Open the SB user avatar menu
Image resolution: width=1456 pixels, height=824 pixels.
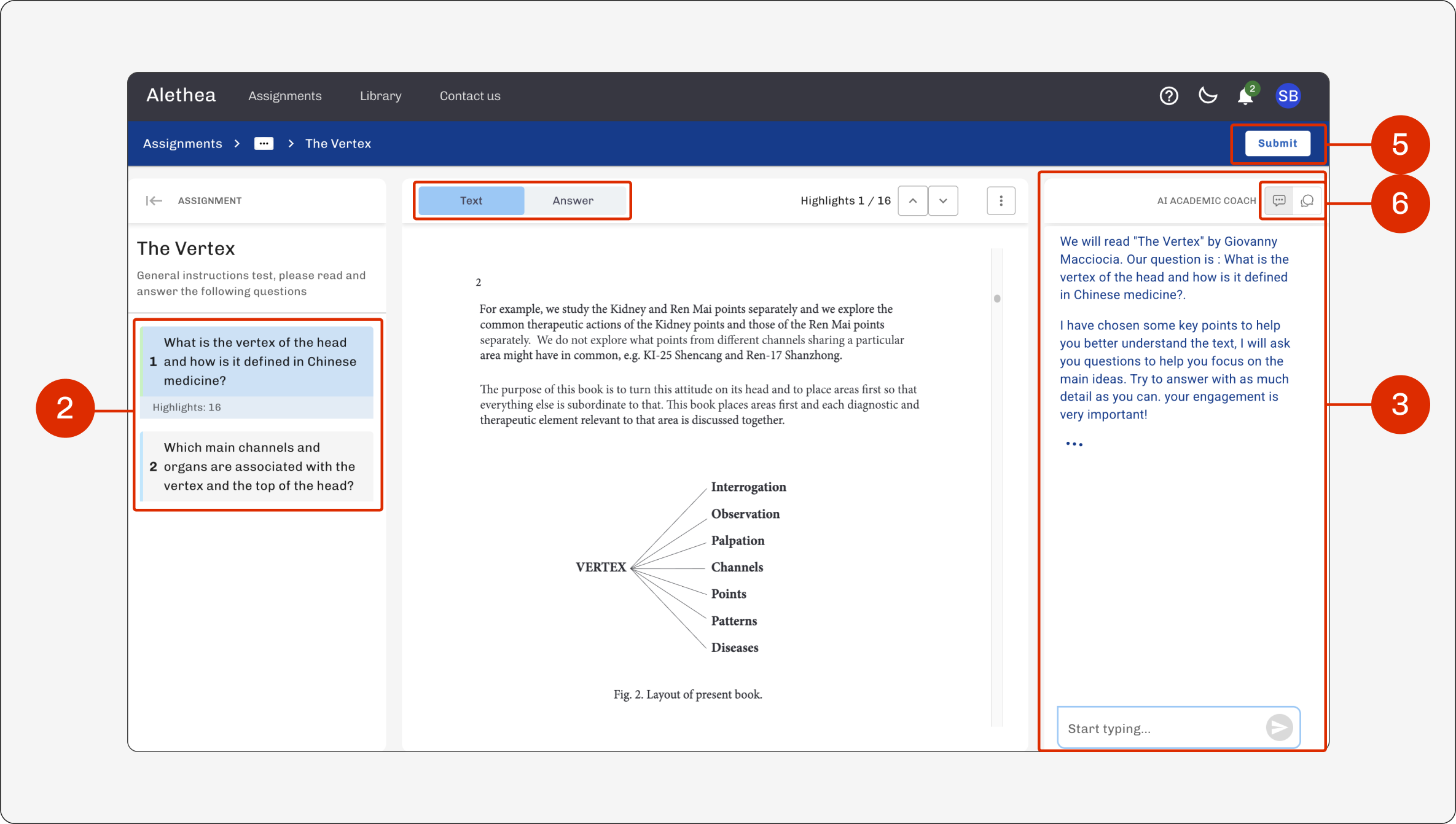[1288, 96]
